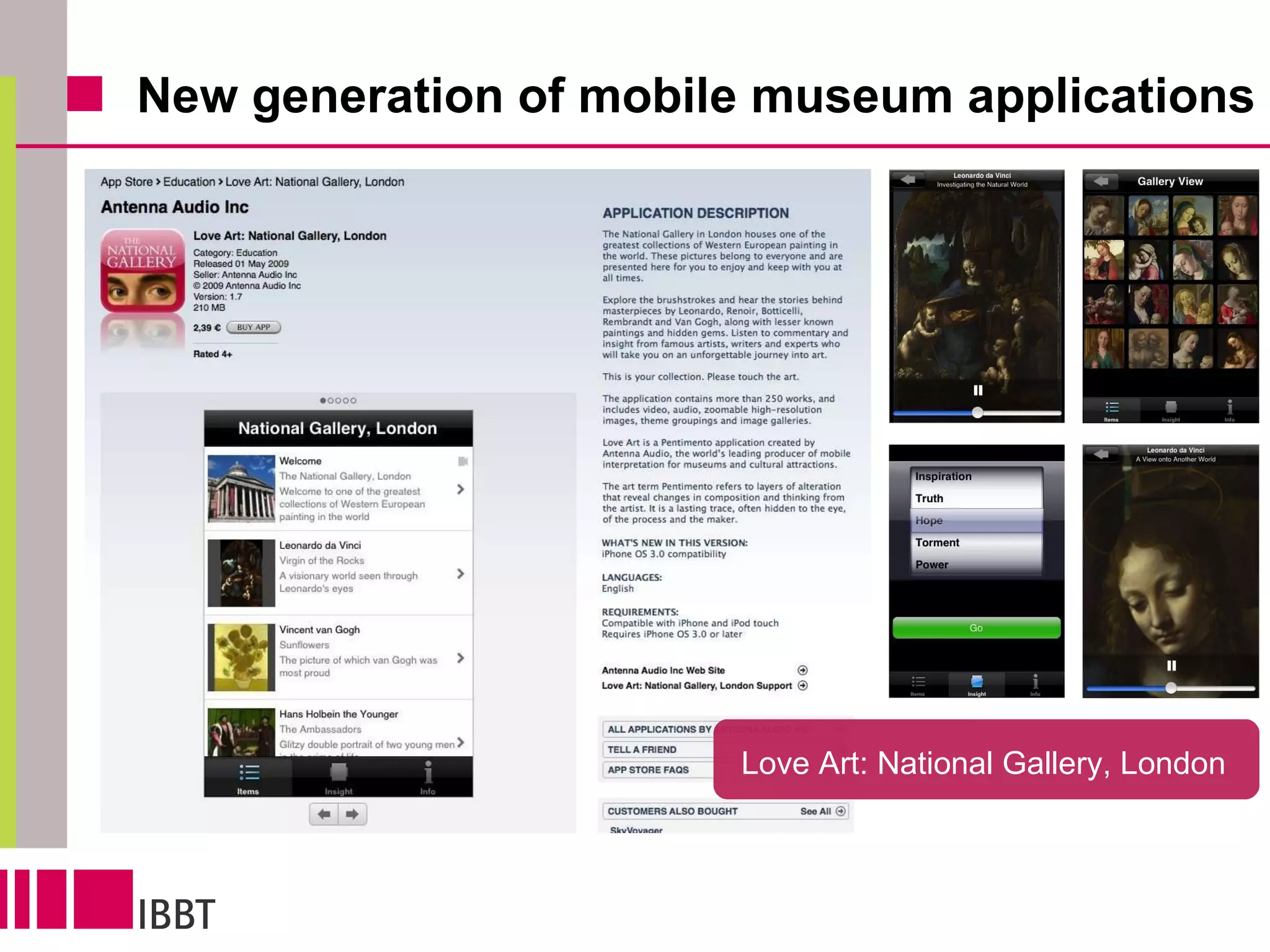Choose Power in theme picker
The image size is (1270, 952).
(976, 565)
